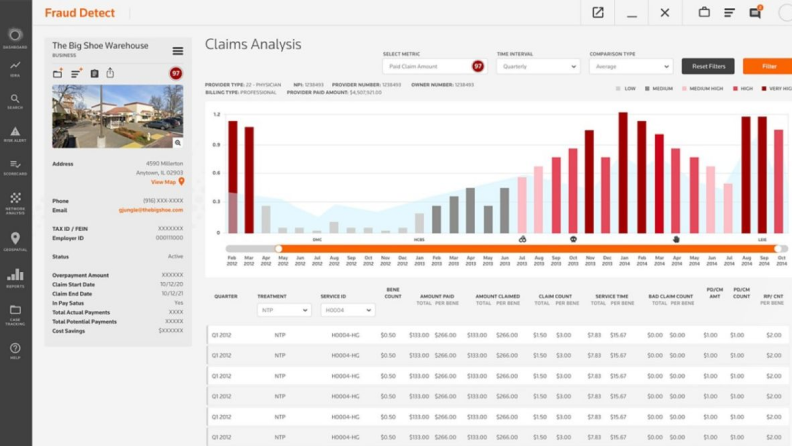Open the hamburger menu on business card

177,51
